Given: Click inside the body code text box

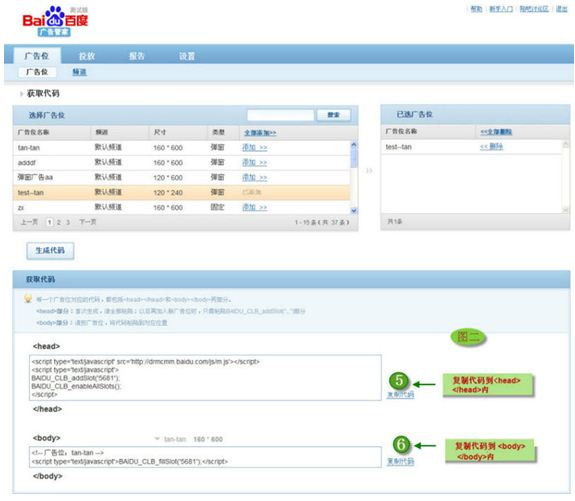Looking at the screenshot, I should 205,457.
